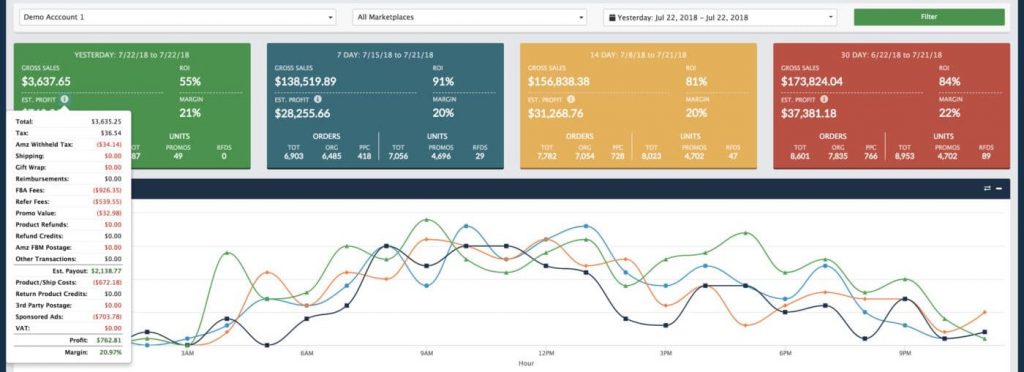This screenshot has height=372, width=1024.
Task: Click the 6,485 organic orders value
Action: coord(331,157)
